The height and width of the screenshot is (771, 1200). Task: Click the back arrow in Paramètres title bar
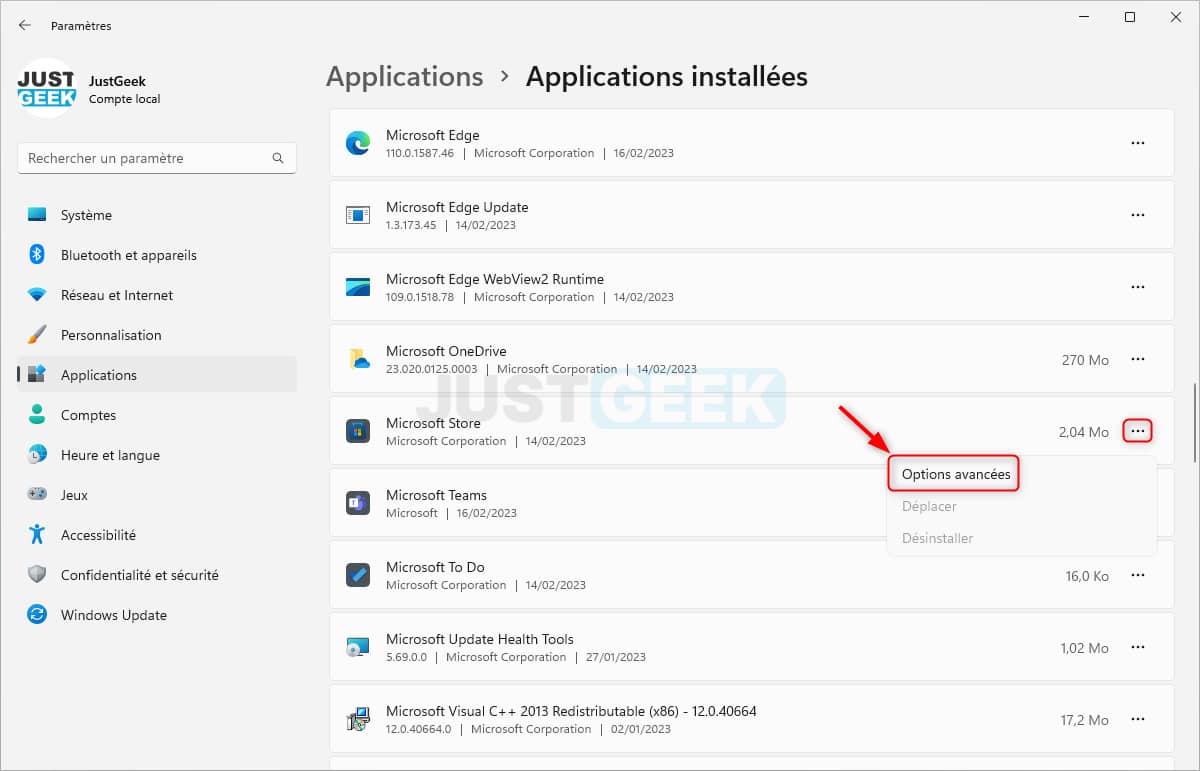[25, 25]
